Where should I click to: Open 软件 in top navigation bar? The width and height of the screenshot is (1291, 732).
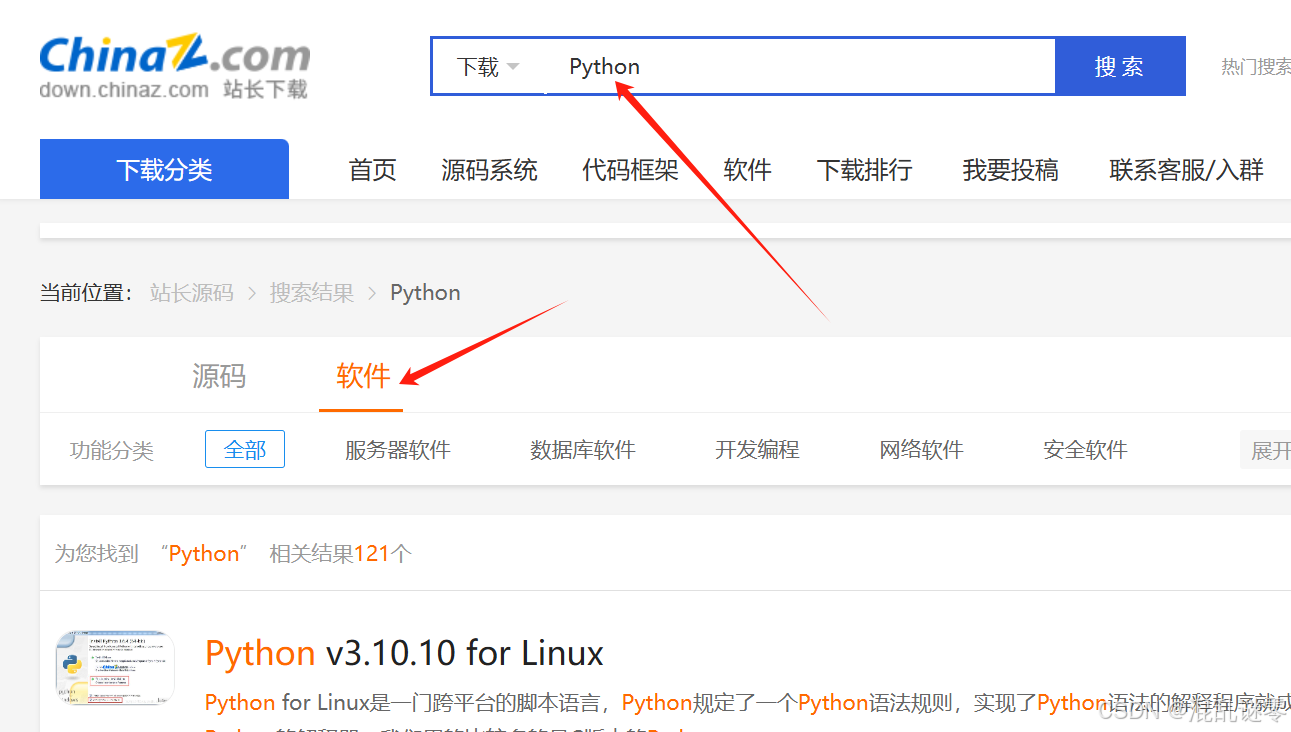748,170
